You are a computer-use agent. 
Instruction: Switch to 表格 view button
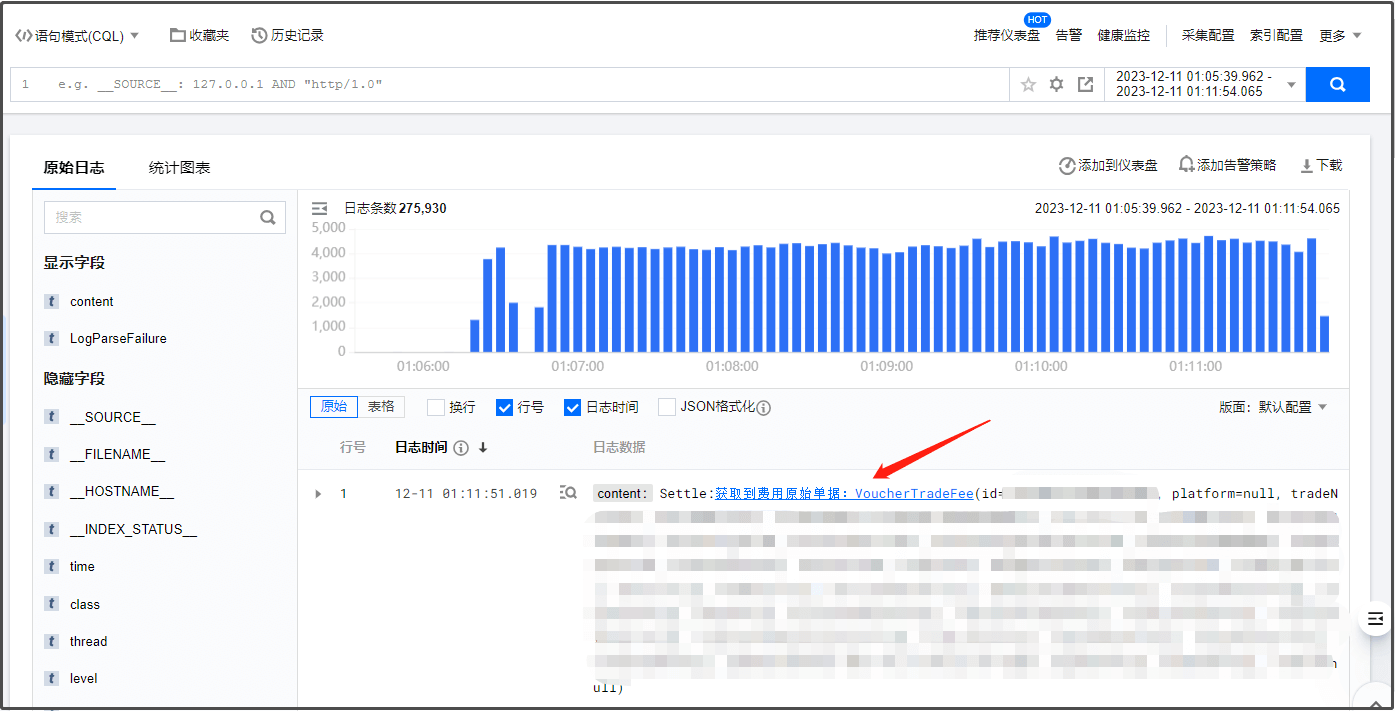381,407
